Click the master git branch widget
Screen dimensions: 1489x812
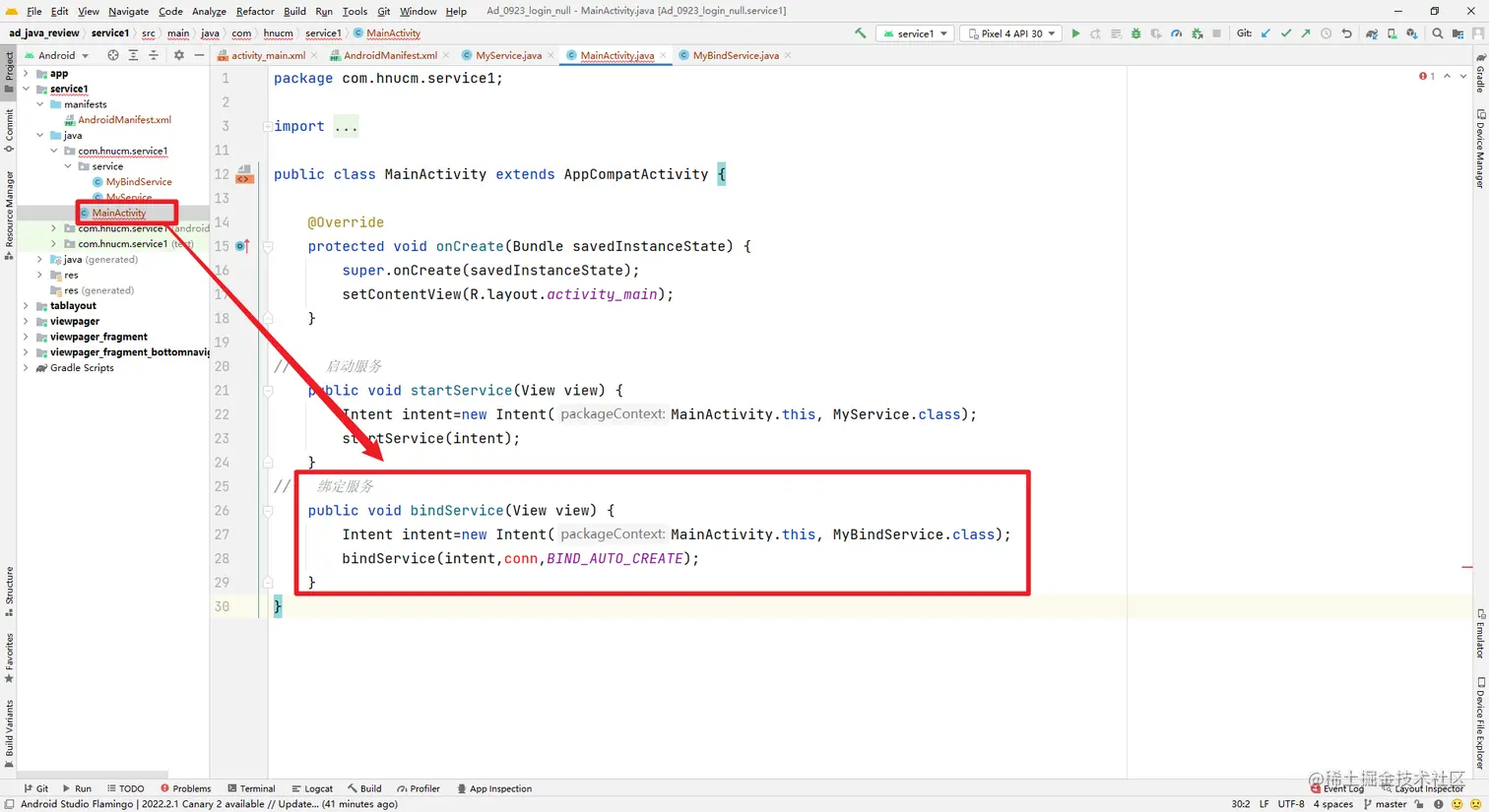pos(1386,804)
